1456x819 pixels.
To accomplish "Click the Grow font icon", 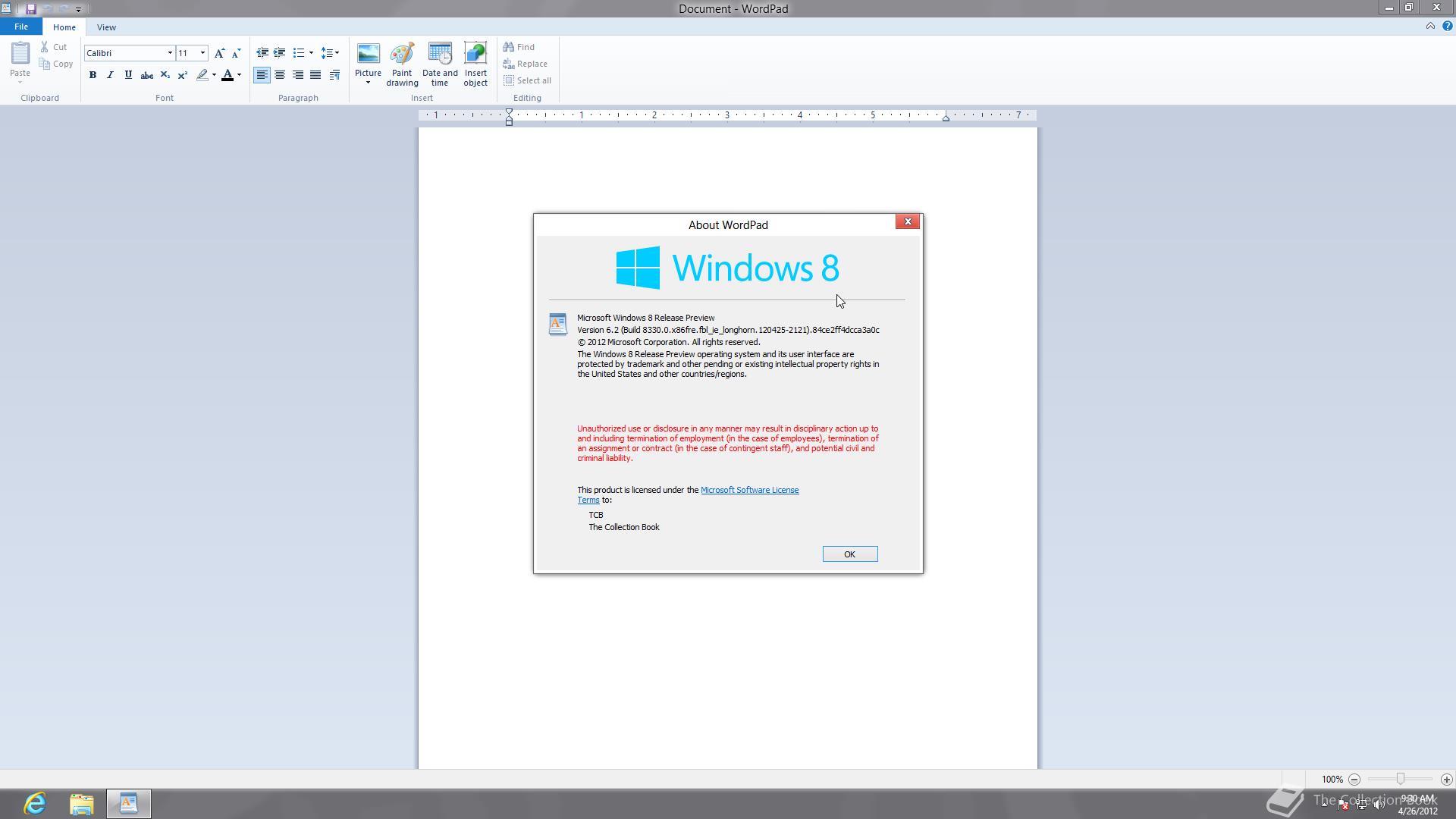I will pos(219,53).
